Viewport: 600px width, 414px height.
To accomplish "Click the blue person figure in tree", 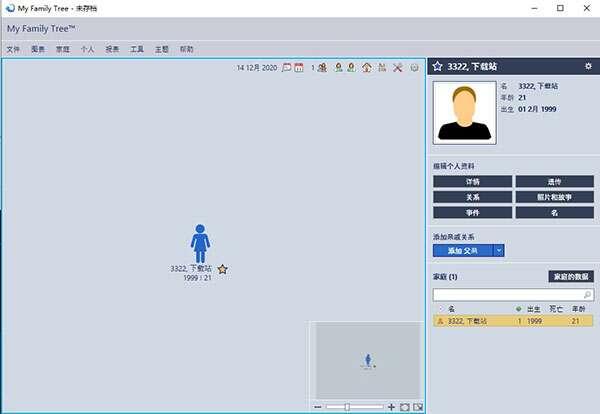I will (x=200, y=243).
